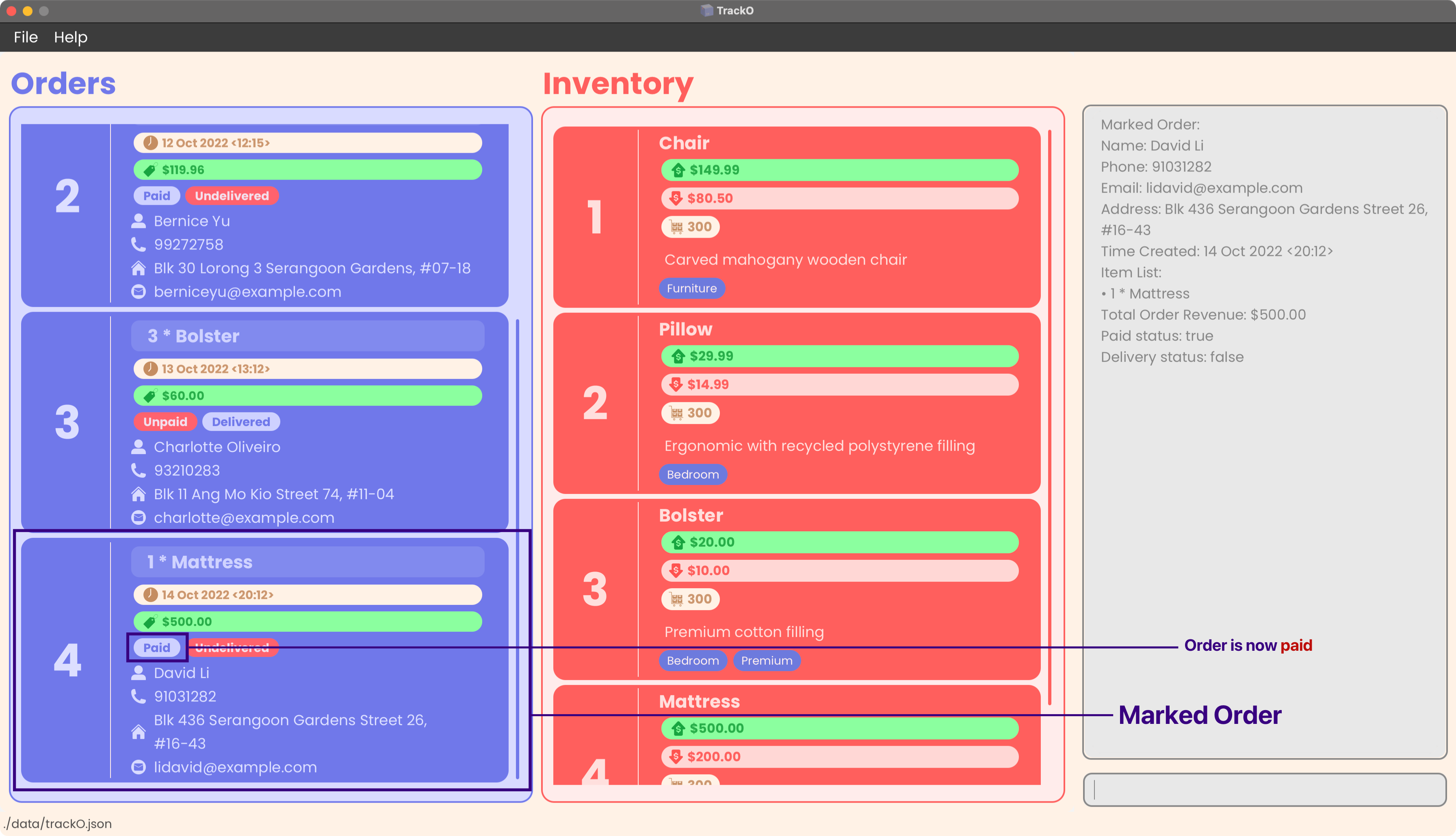
Task: Click the person icon beside David Li
Action: pyautogui.click(x=139, y=672)
